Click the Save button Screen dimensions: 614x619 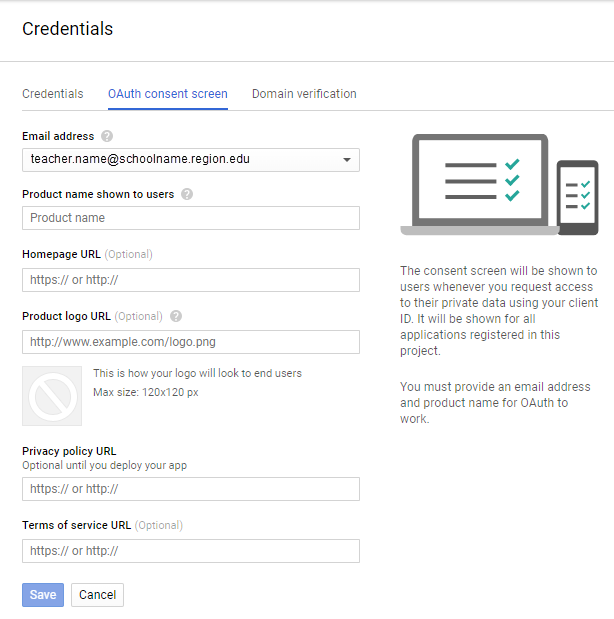[x=43, y=595]
